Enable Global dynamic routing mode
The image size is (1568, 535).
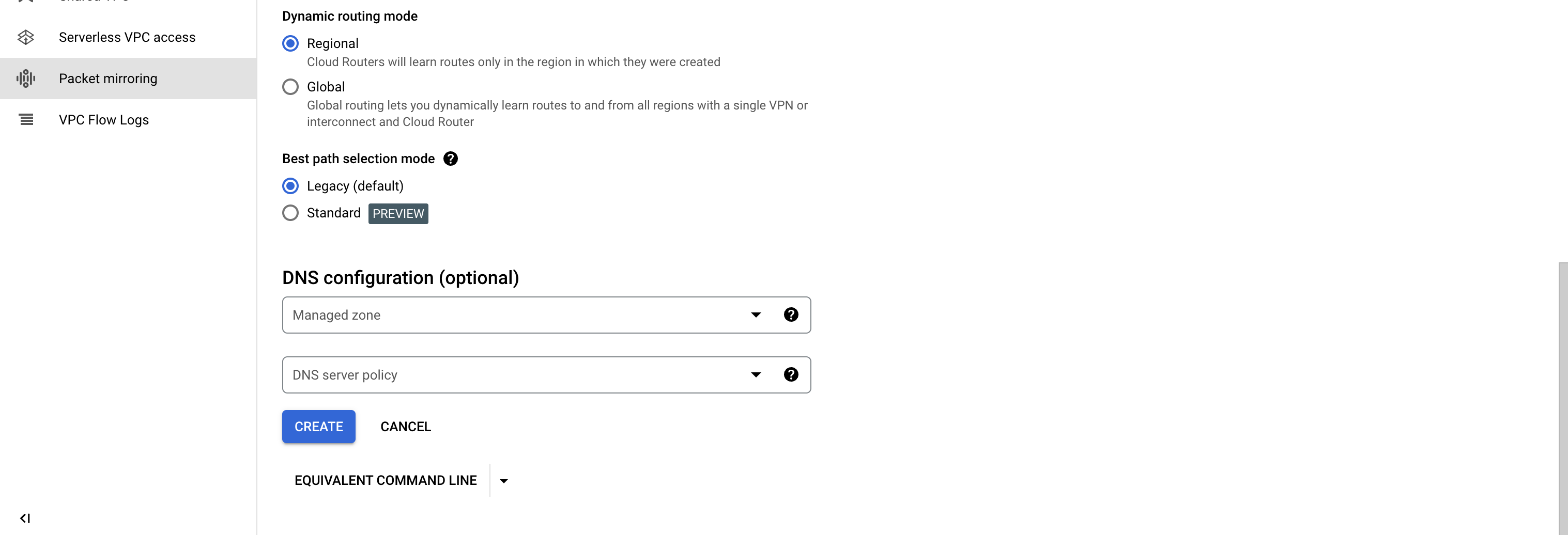coord(290,86)
